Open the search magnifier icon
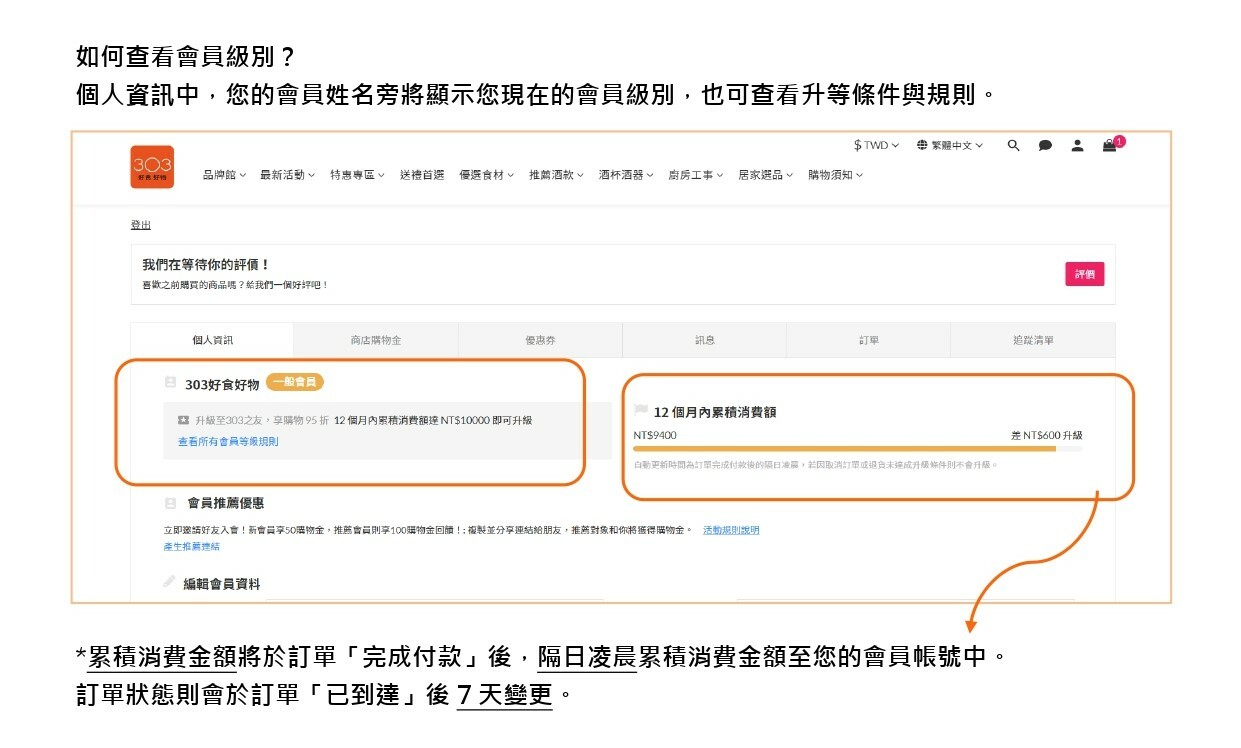 (1013, 145)
